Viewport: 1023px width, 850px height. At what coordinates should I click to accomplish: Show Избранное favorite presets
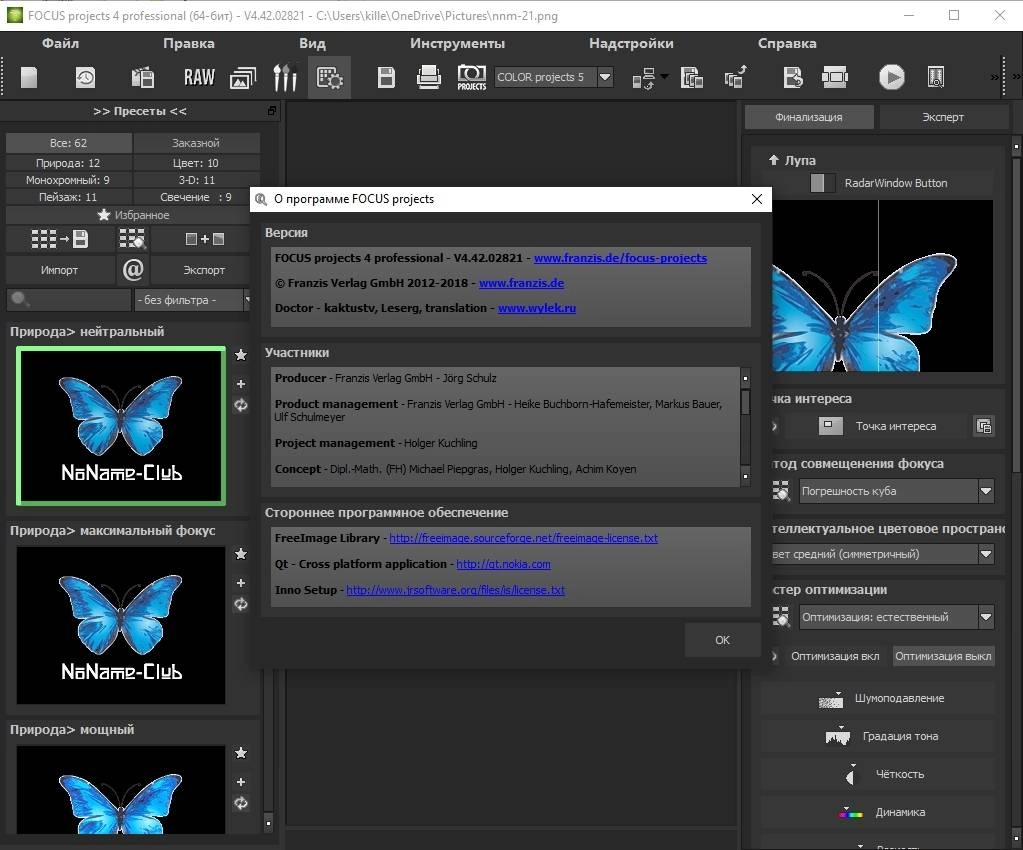(x=133, y=215)
